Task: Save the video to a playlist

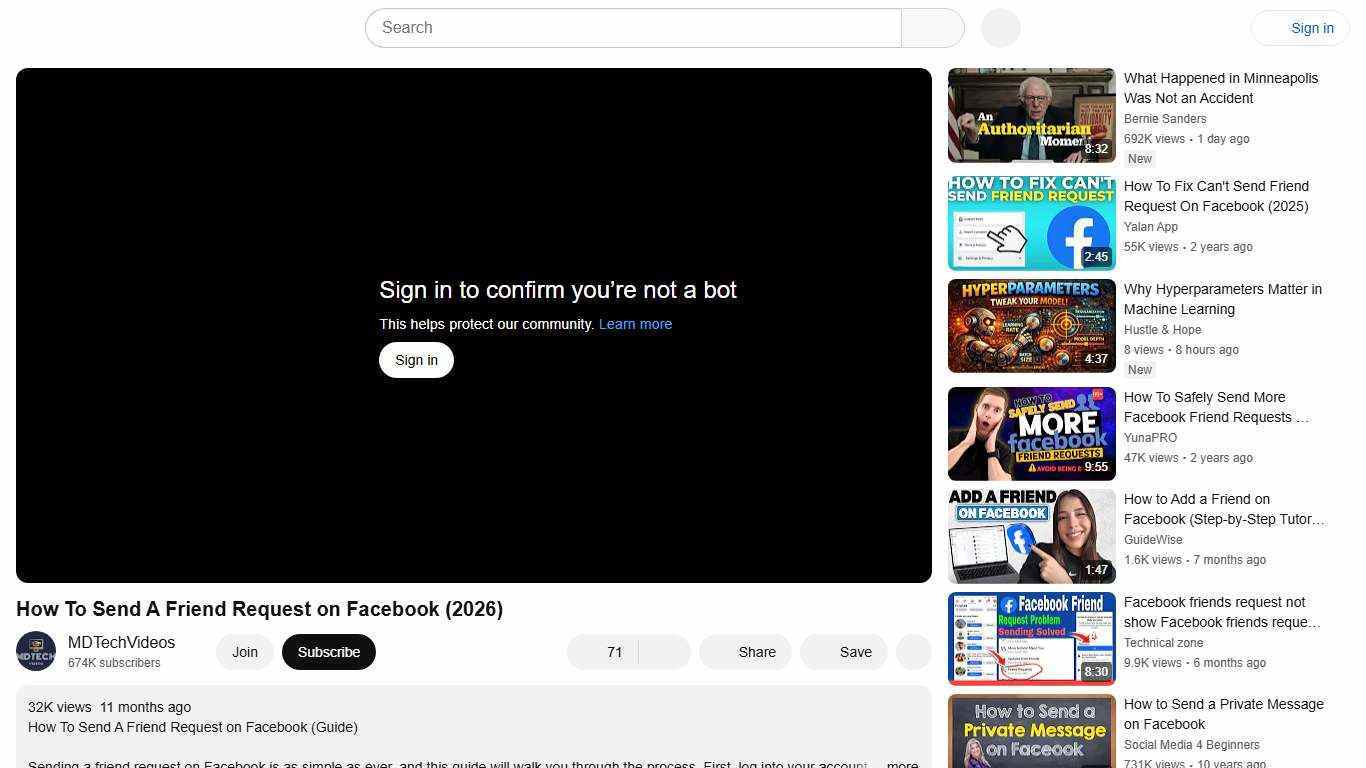Action: [x=843, y=651]
